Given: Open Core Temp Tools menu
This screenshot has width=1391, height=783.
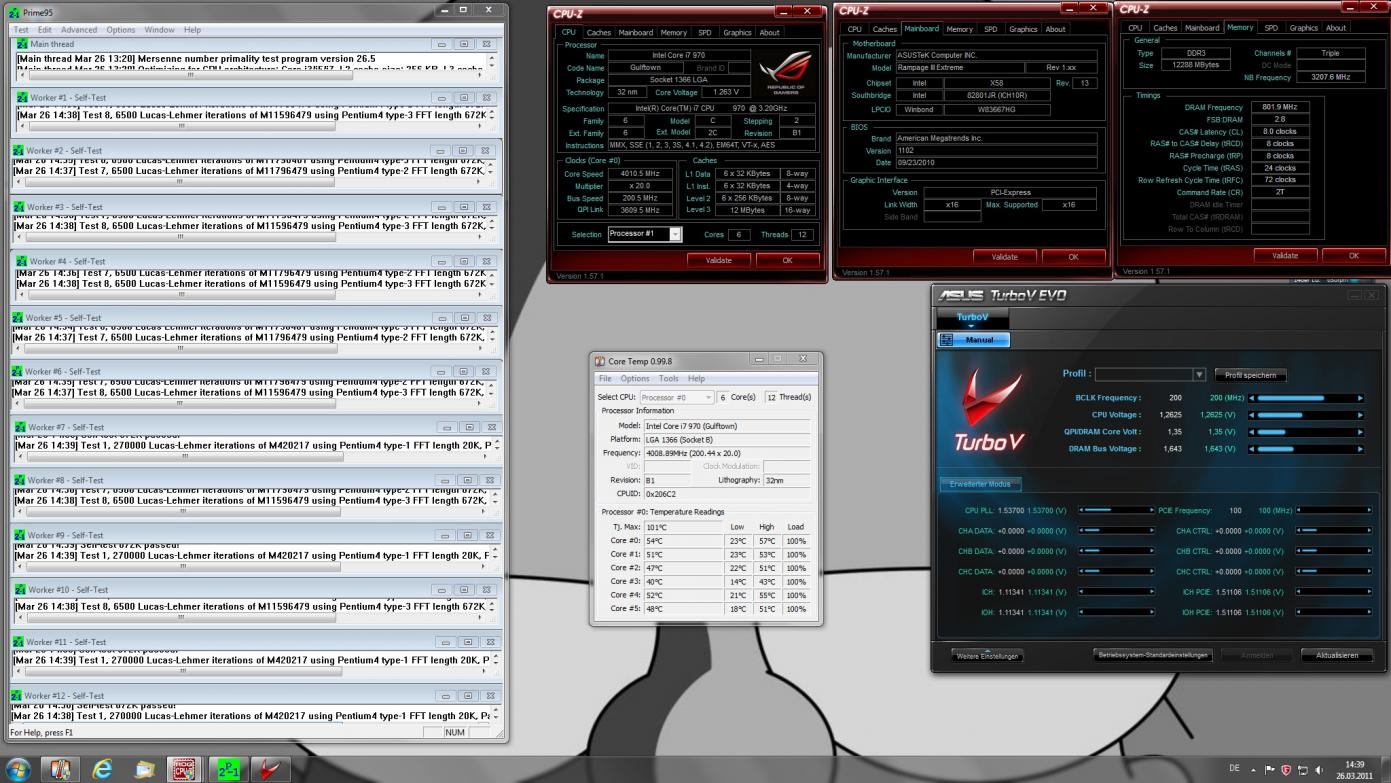Looking at the screenshot, I should coord(668,379).
